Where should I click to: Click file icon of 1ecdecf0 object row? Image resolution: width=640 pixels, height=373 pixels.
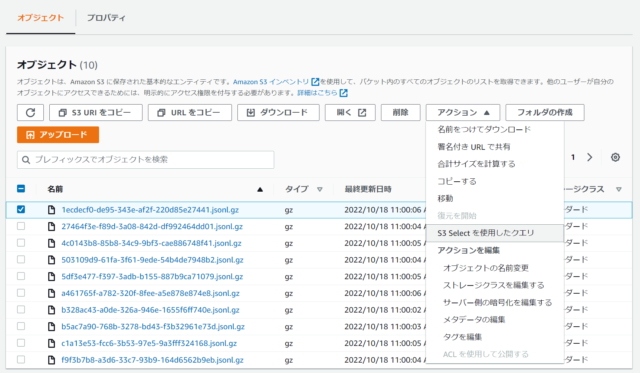coord(51,210)
